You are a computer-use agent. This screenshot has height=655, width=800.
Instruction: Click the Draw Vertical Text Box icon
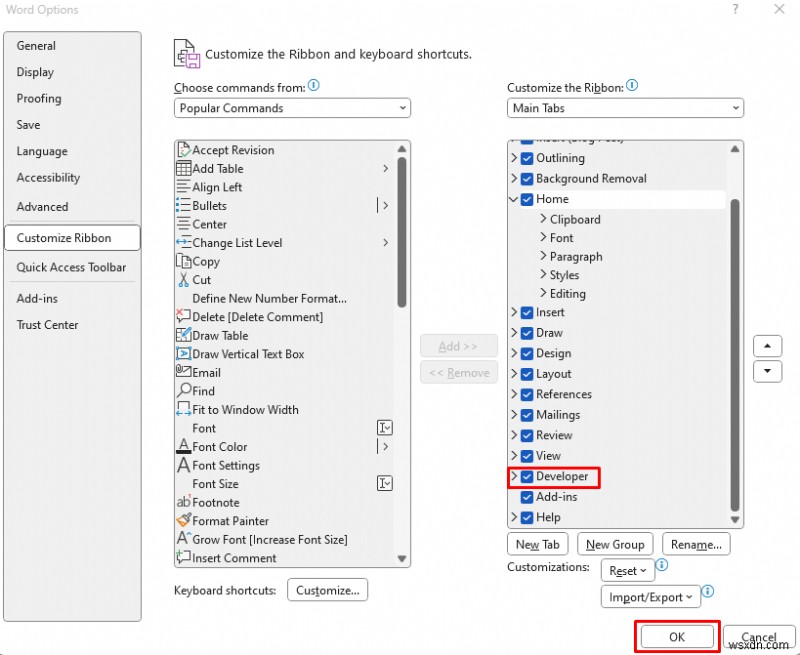183,354
